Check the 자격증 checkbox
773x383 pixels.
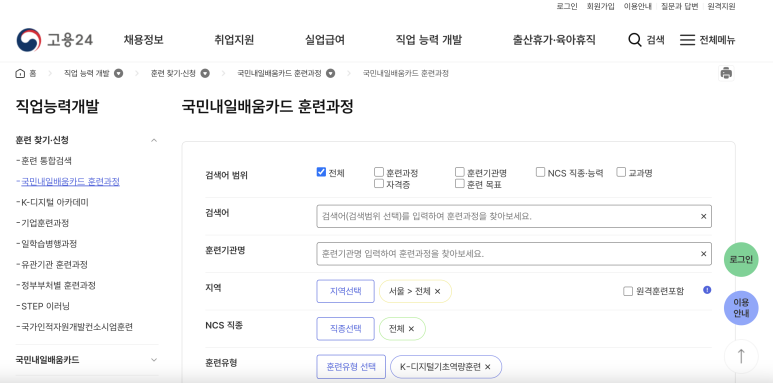379,184
